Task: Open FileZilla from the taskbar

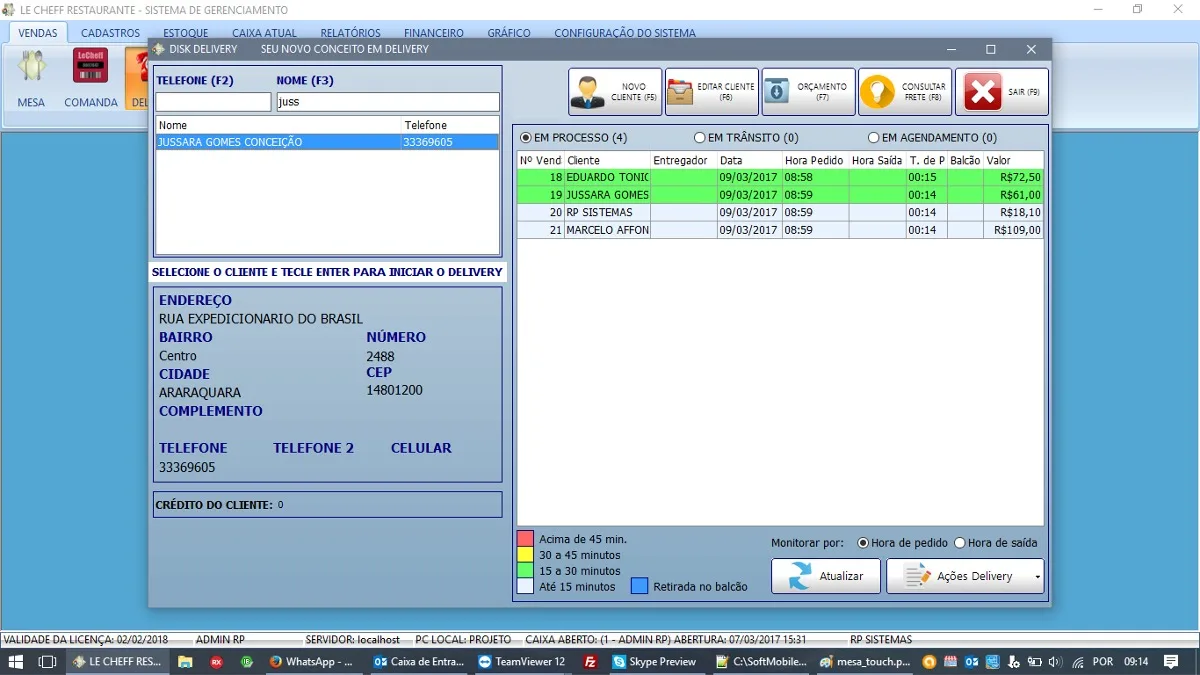Action: pyautogui.click(x=591, y=662)
